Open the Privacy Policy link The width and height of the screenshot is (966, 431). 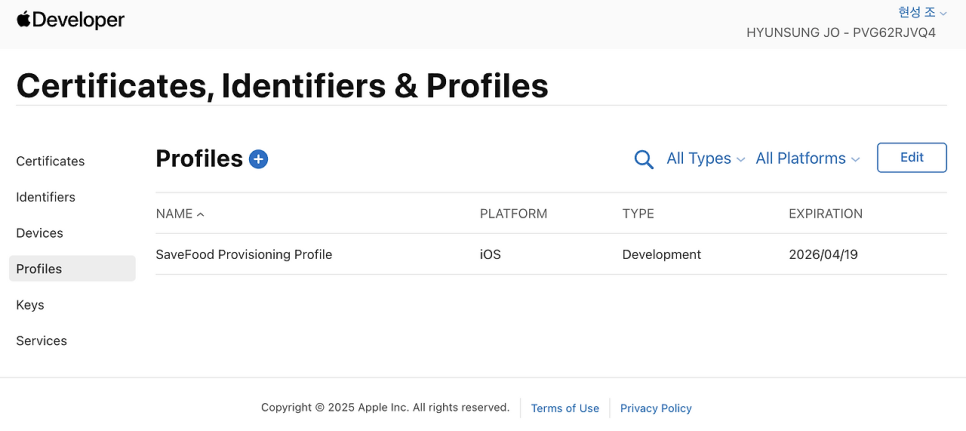coord(656,408)
